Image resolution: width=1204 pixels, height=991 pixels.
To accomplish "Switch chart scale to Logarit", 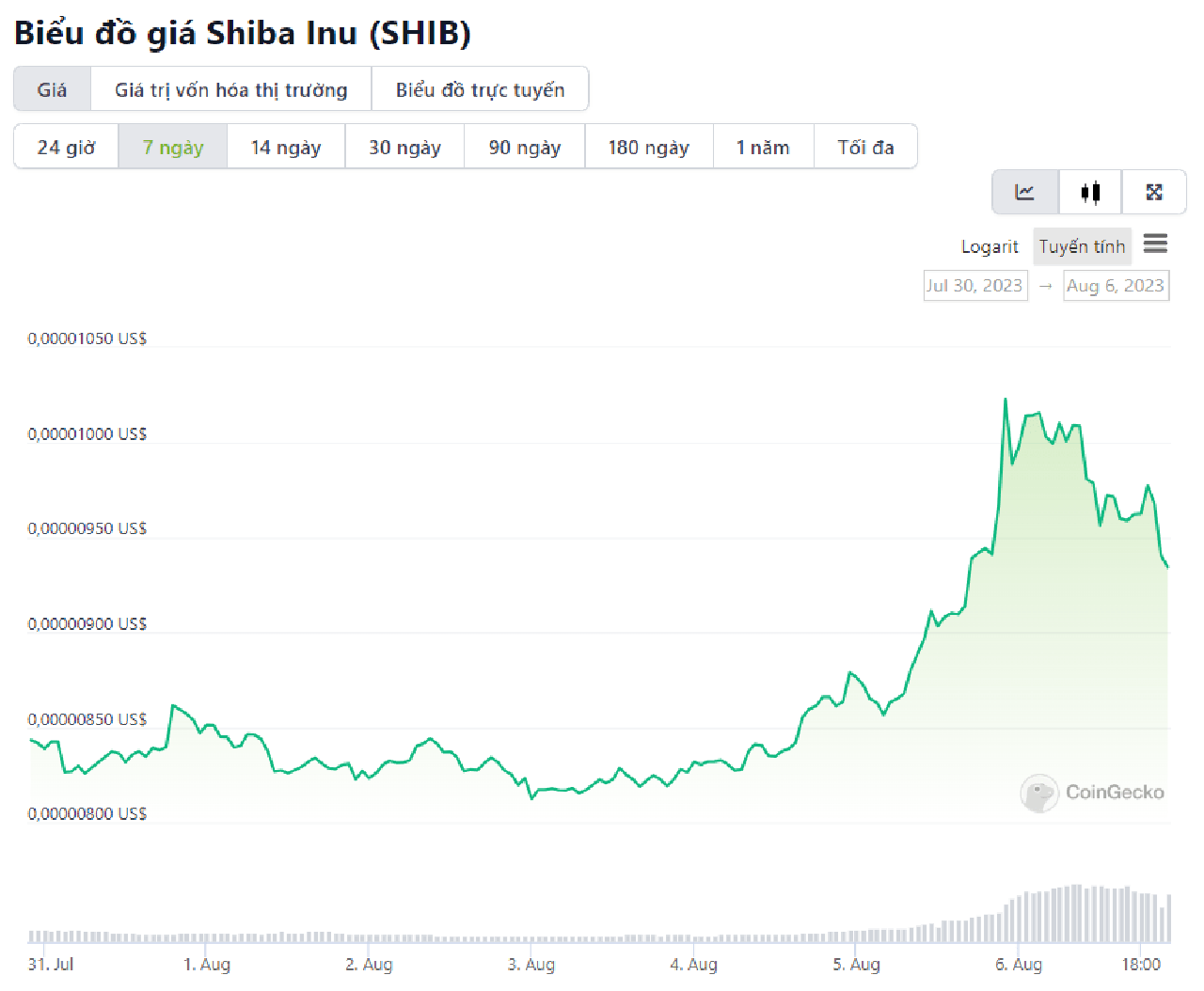I will (x=990, y=246).
